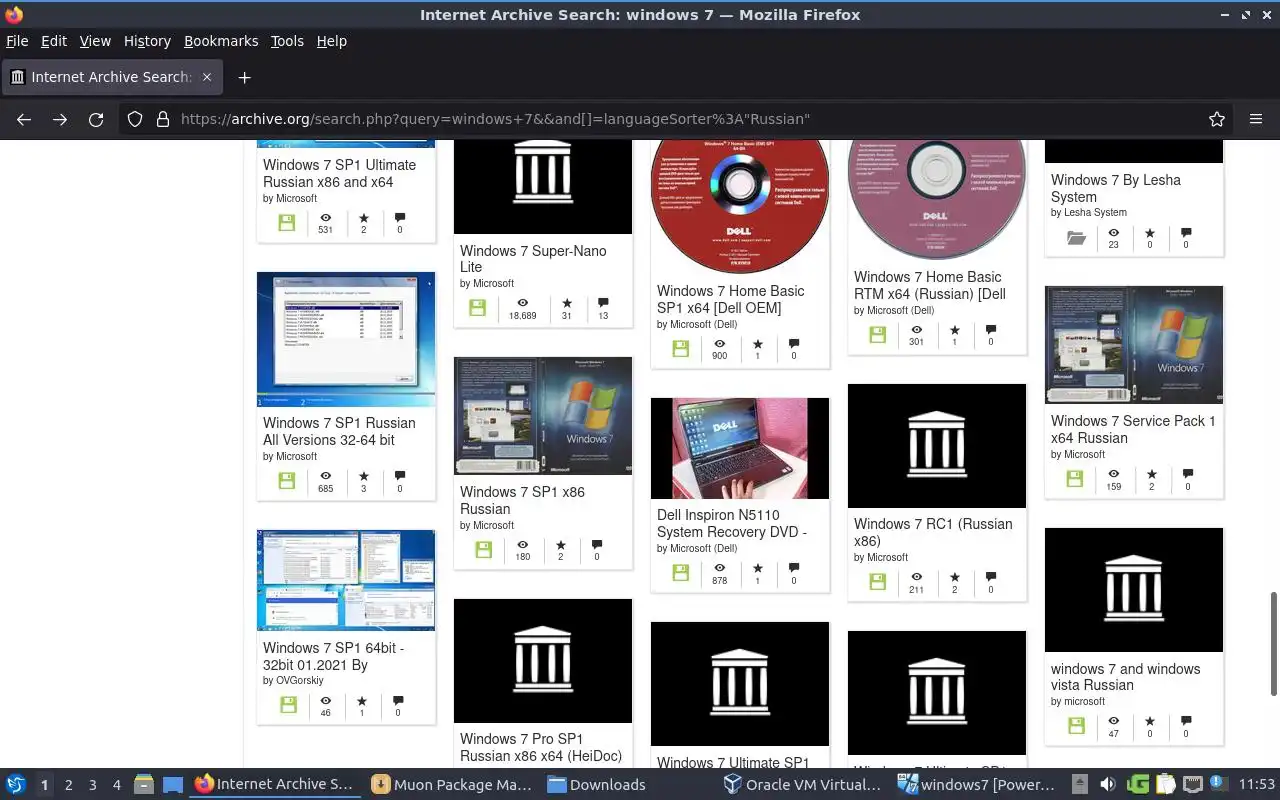
Task: Click the browser Back arrow
Action: point(24,119)
